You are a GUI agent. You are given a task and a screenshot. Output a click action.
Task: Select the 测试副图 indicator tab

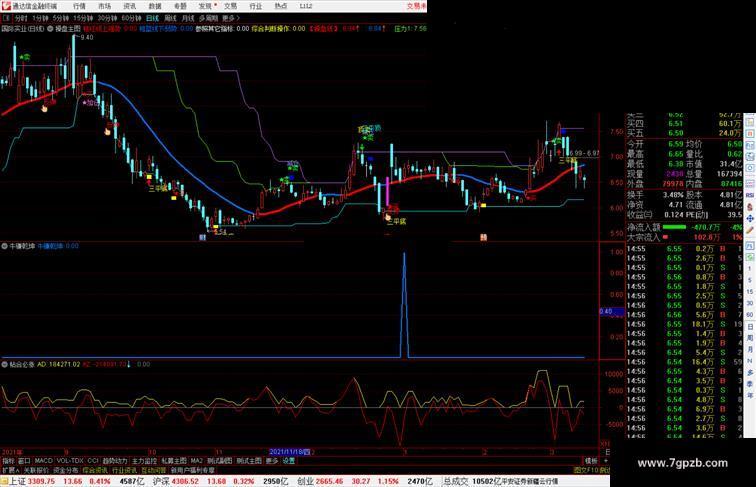coord(219,461)
